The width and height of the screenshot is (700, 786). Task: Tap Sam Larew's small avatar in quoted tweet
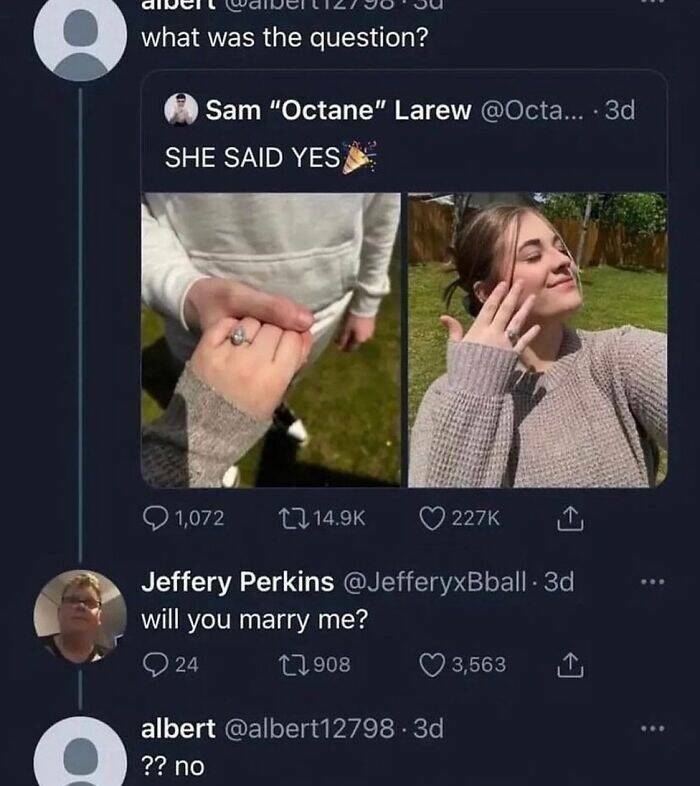pyautogui.click(x=181, y=110)
